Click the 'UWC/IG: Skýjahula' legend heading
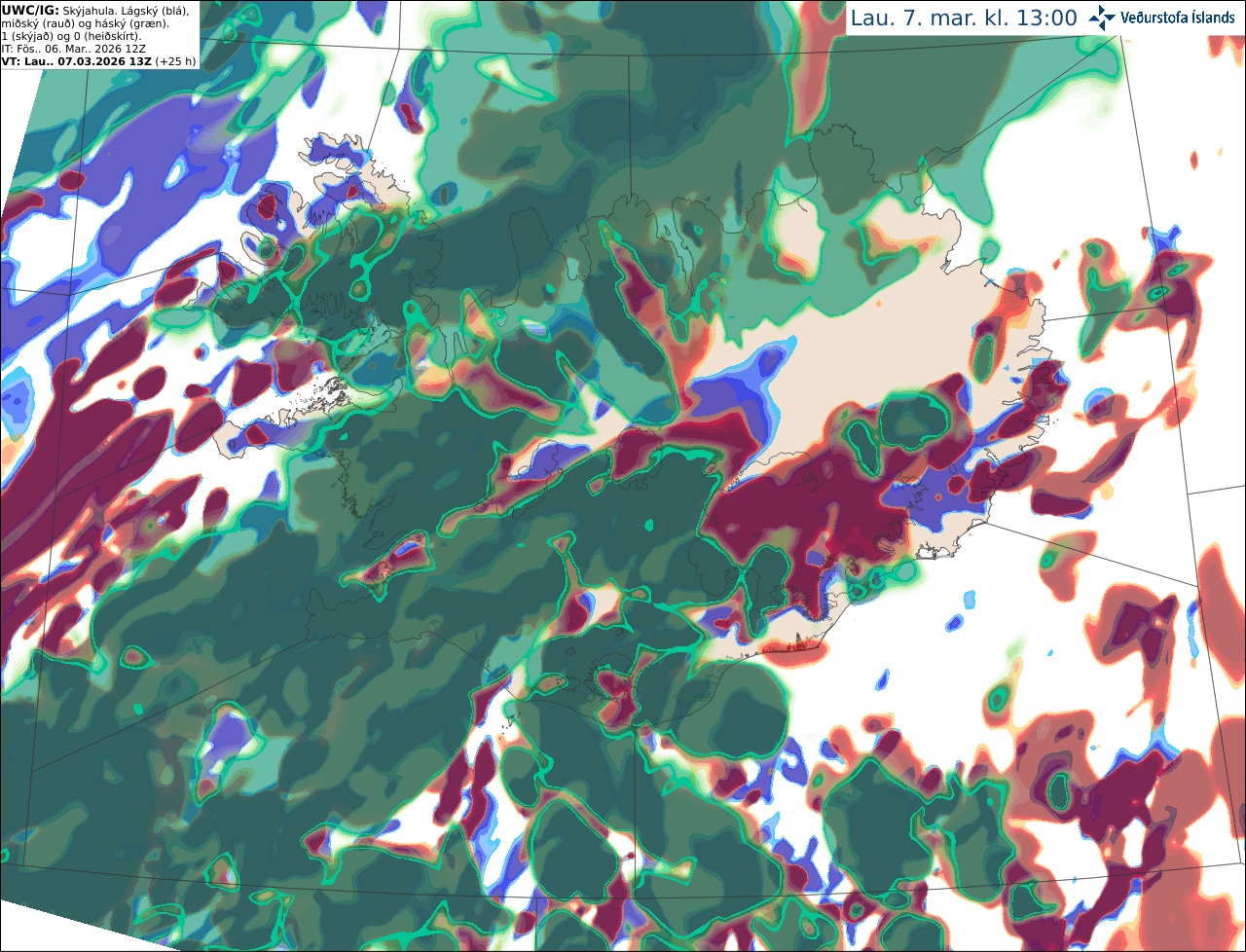Screen dimensions: 1246x952 [57, 10]
